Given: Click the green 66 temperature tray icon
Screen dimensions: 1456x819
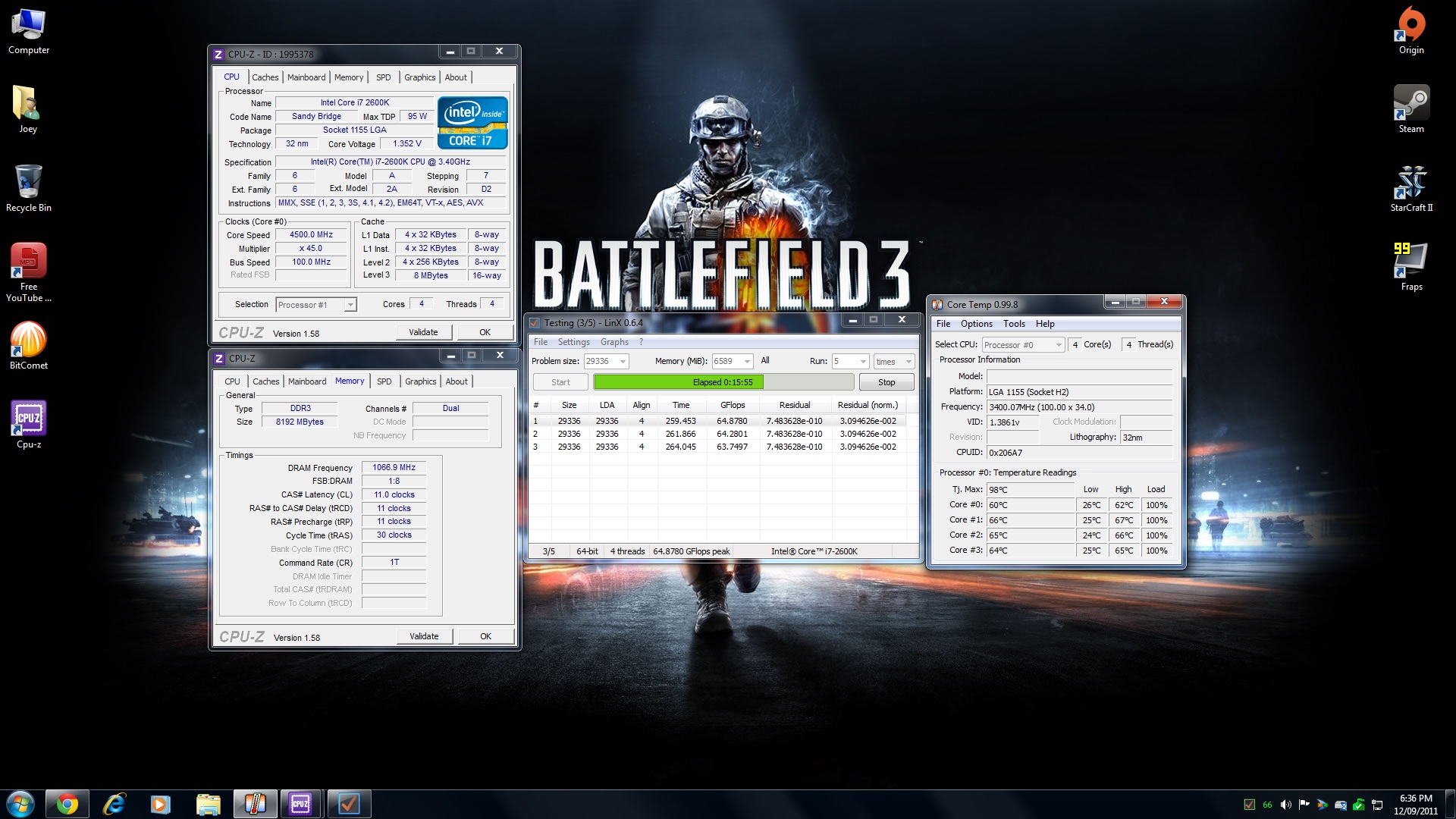Looking at the screenshot, I should pyautogui.click(x=1267, y=805).
